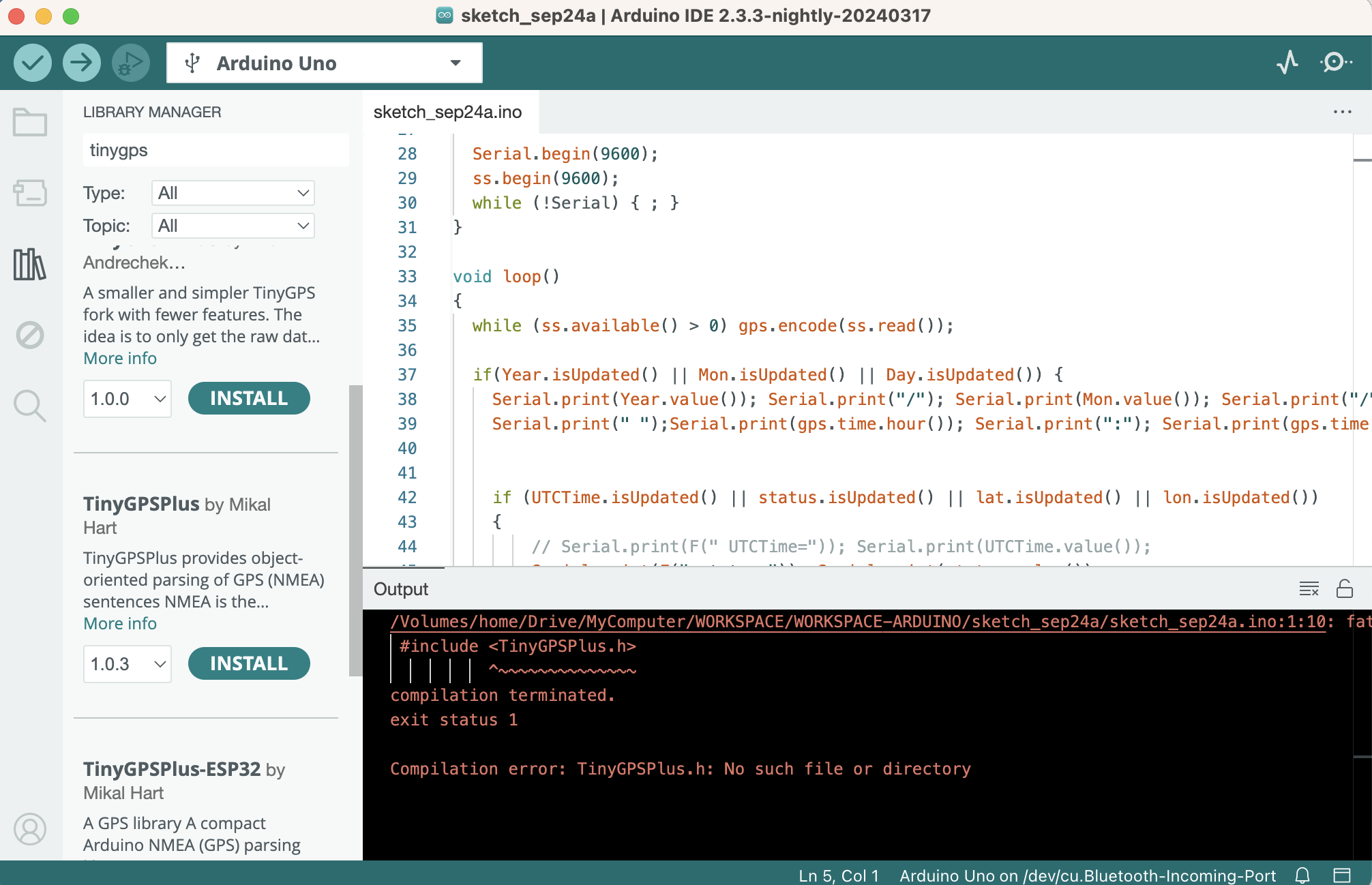
Task: Install the TinyGPSPlus library
Action: click(x=249, y=663)
